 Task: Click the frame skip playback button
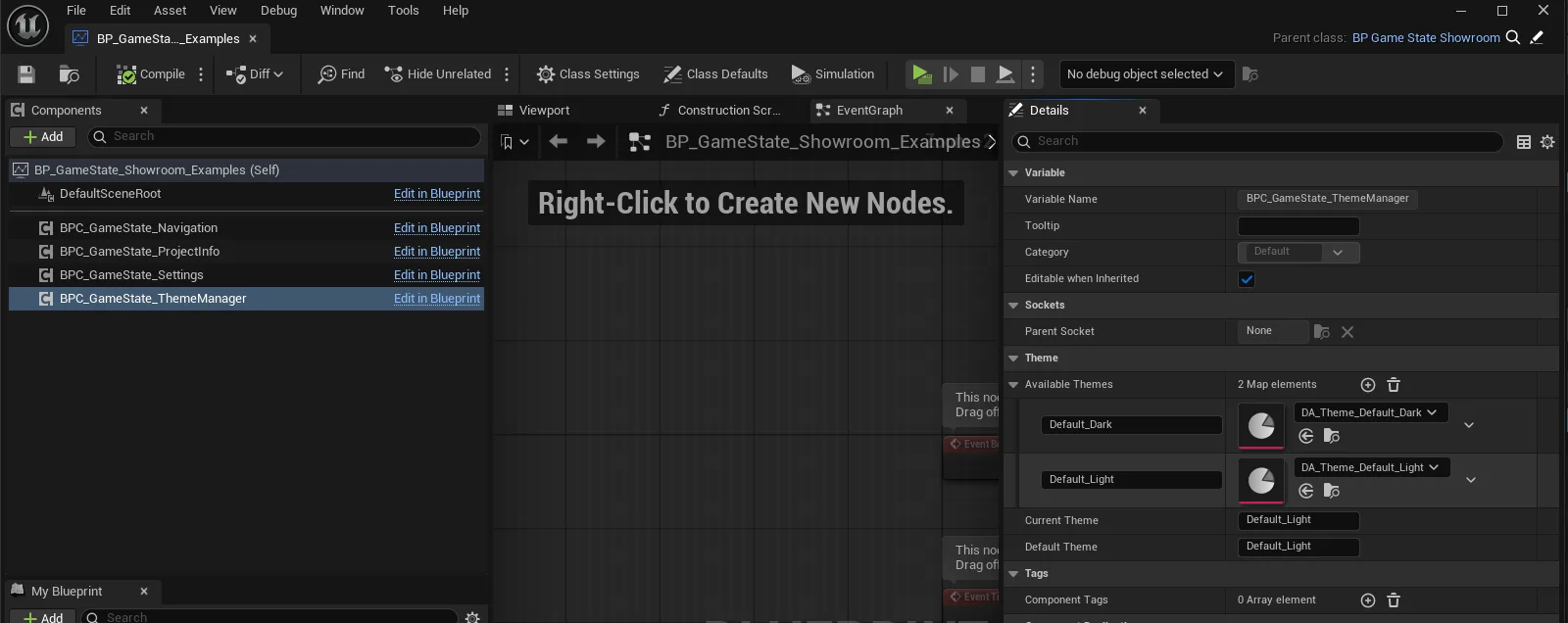(951, 74)
